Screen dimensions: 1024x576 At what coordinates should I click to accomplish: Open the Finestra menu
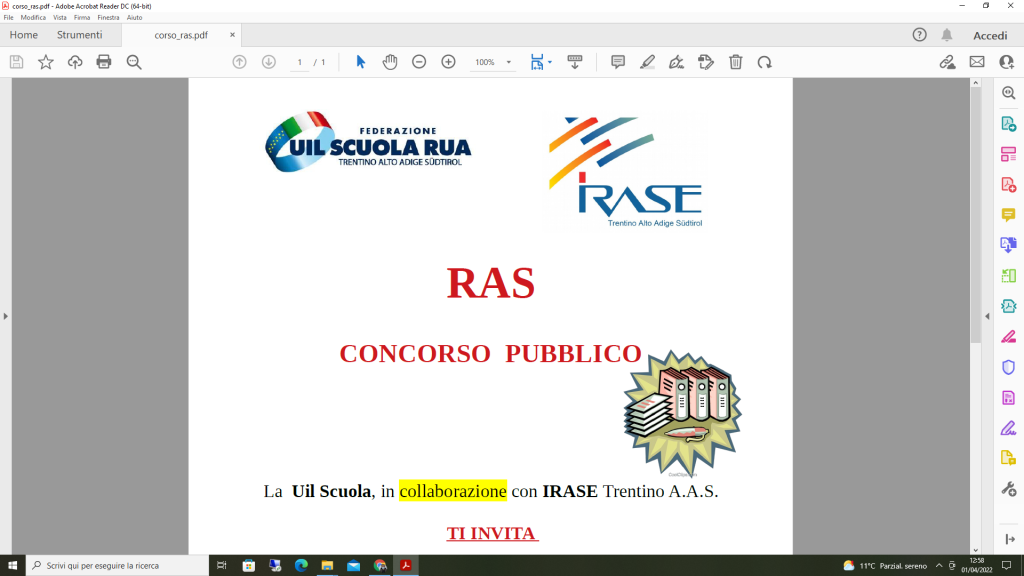[108, 18]
